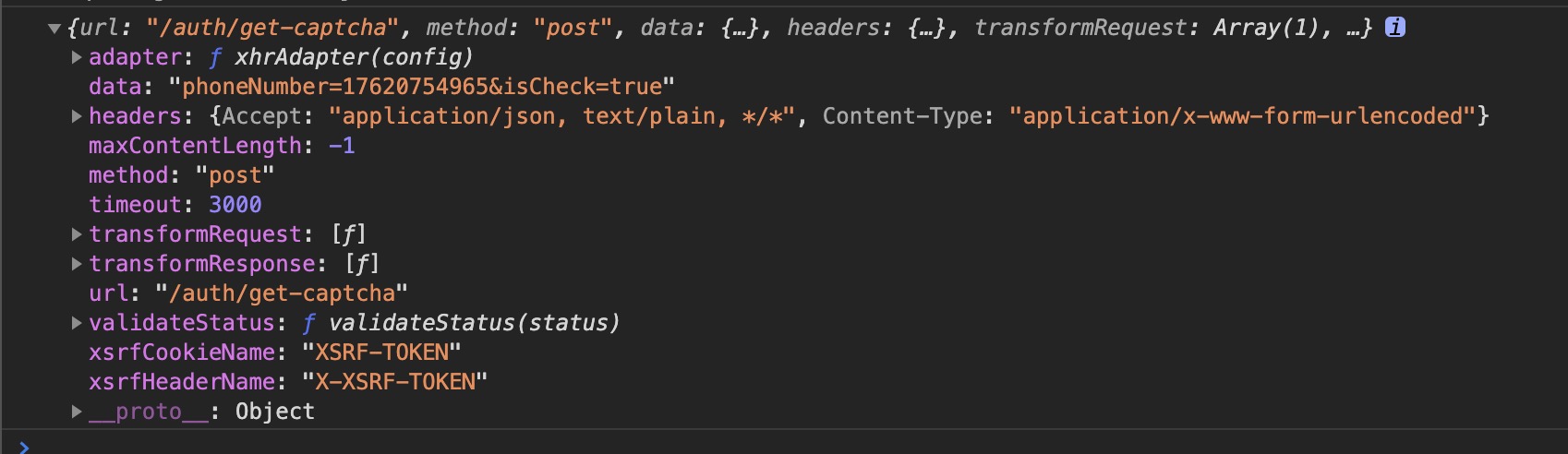Select the data phoneNumber string value
1568x454 pixels.
(x=421, y=87)
